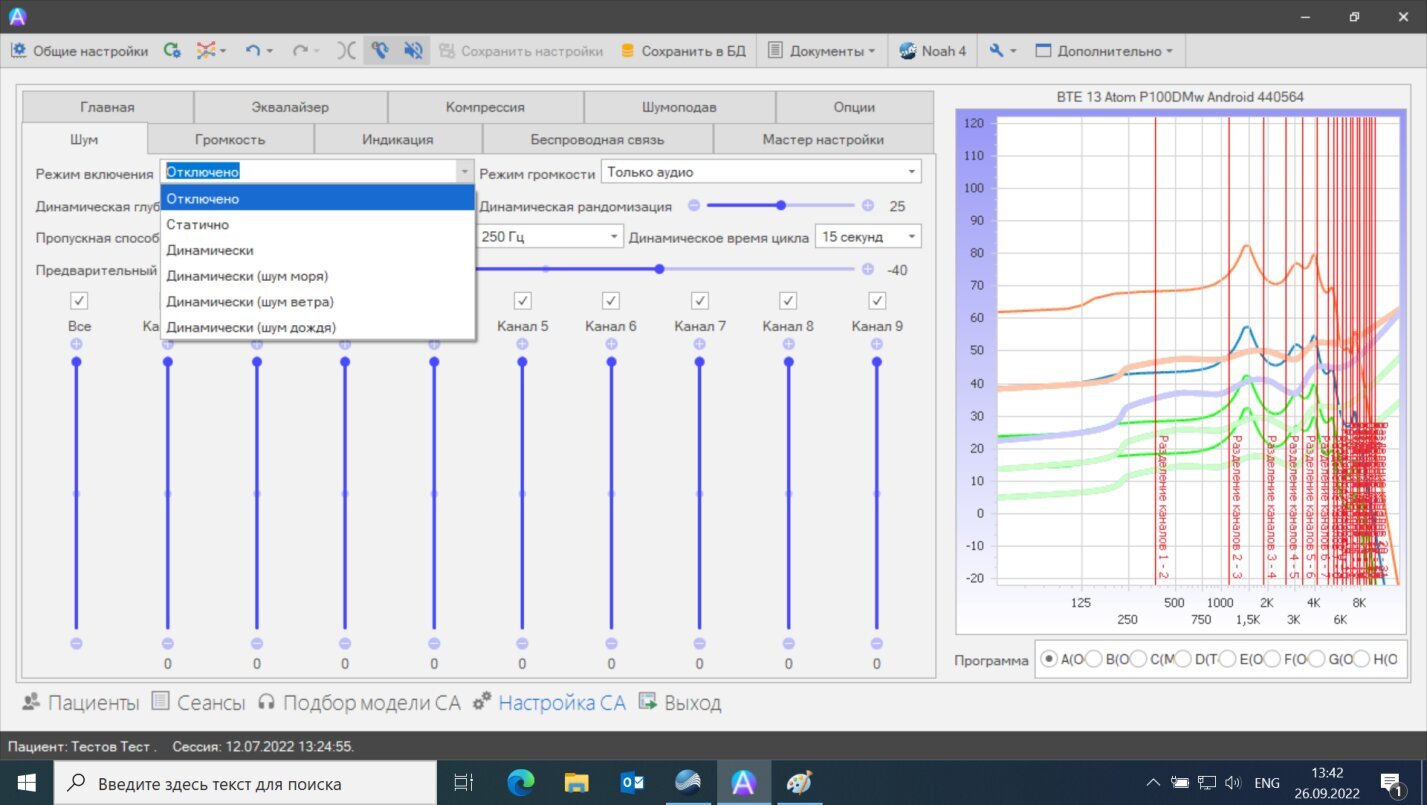The image size is (1427, 805).
Task: Click the undo arrow icon
Action: tap(253, 51)
